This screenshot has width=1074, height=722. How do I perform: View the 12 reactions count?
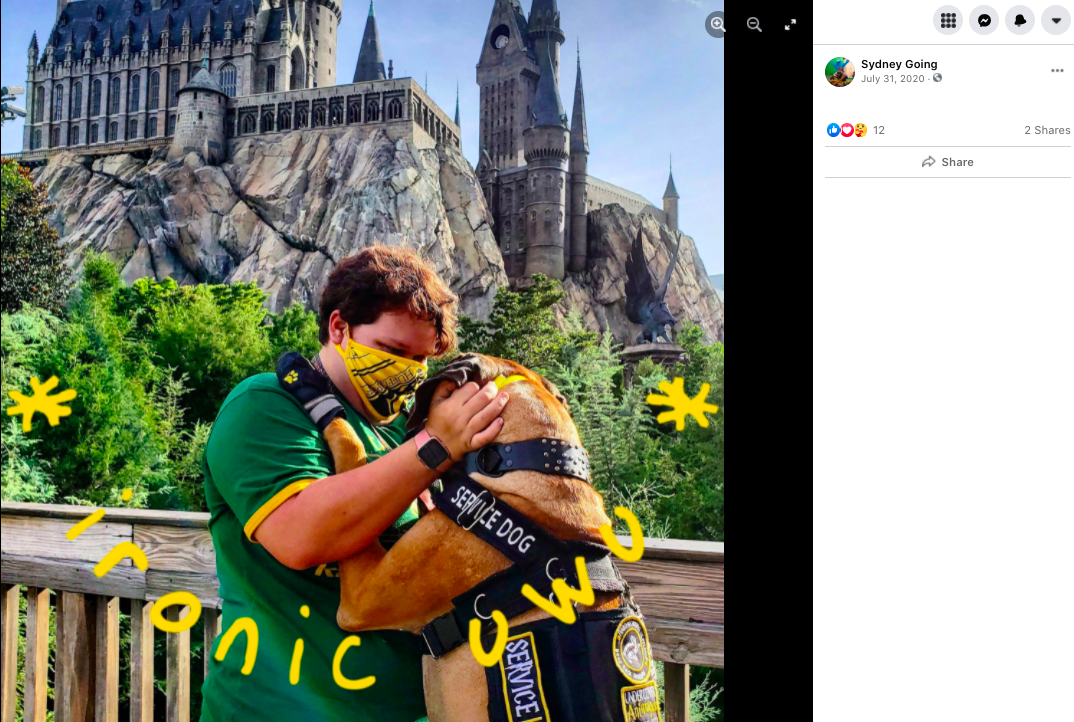(x=879, y=130)
